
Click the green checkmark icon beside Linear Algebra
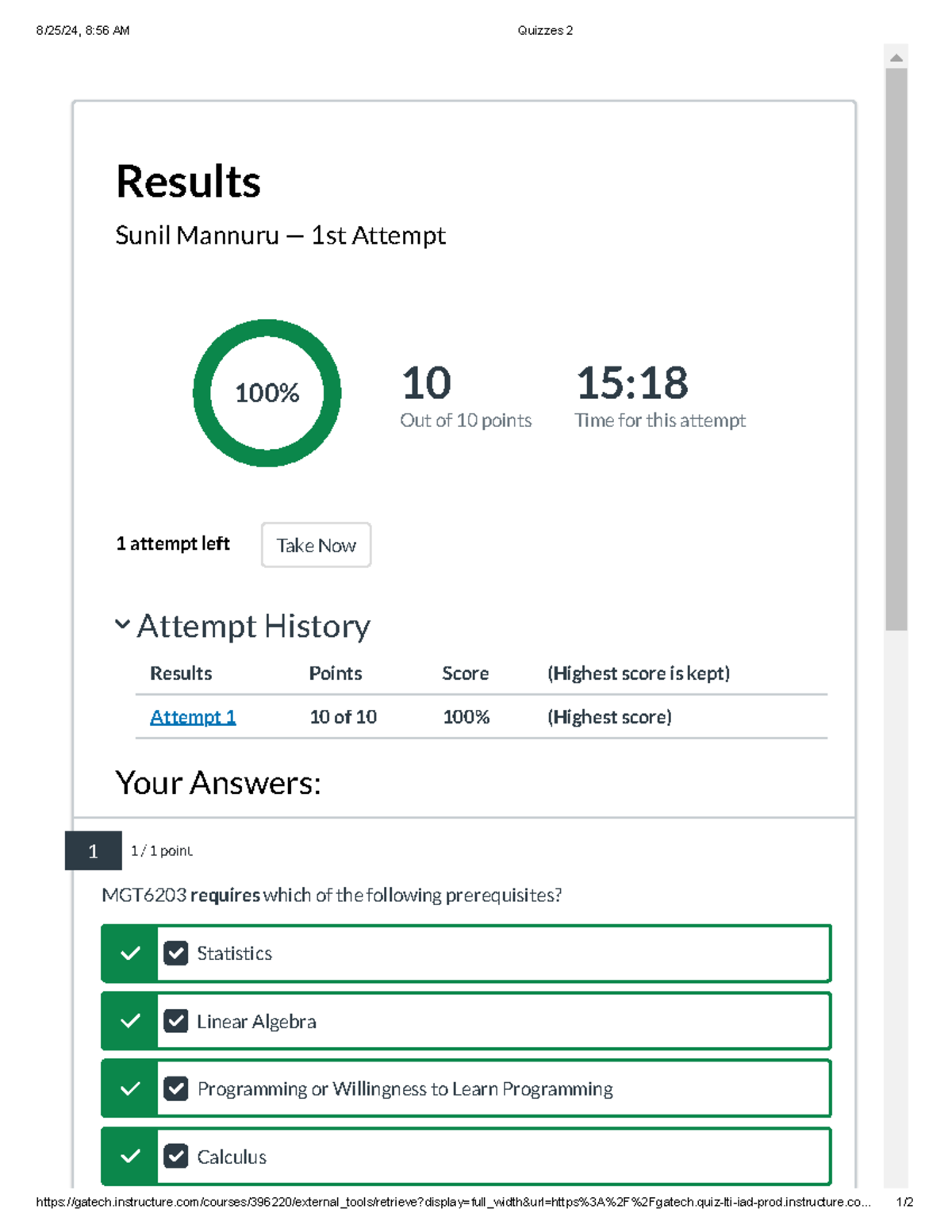129,1021
